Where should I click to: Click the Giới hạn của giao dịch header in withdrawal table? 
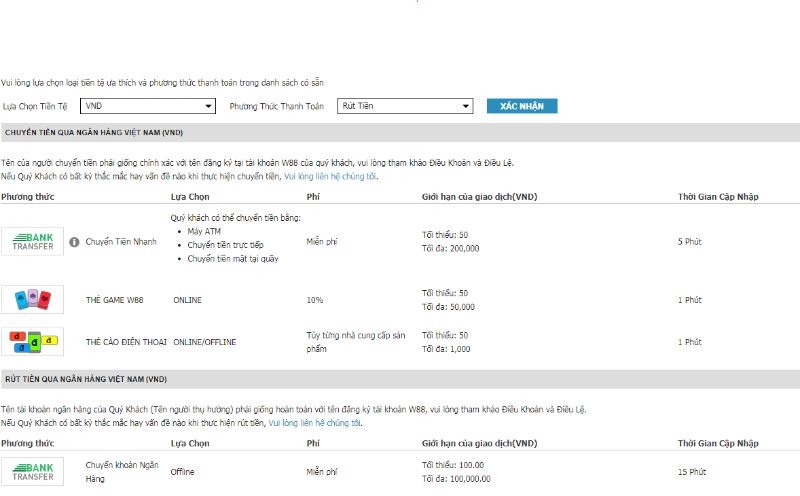pyautogui.click(x=479, y=443)
